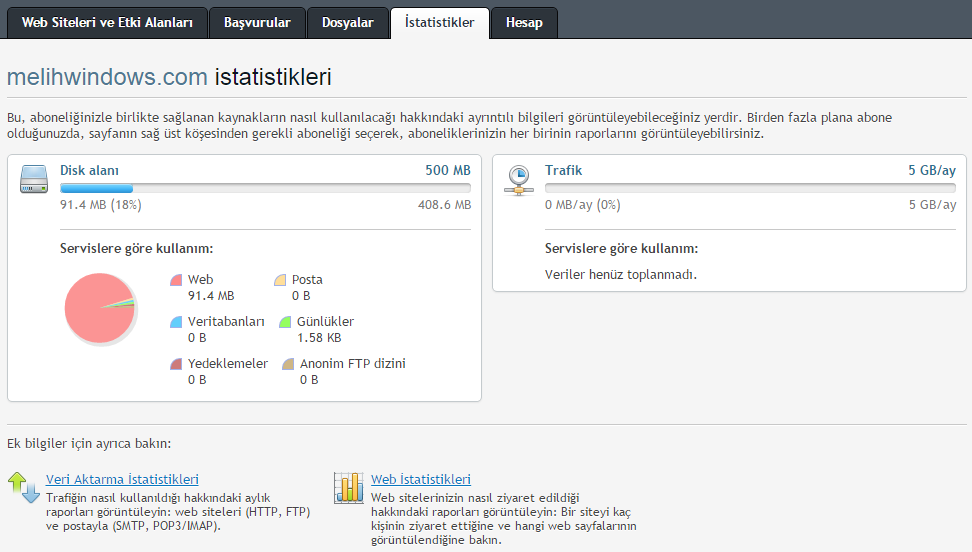Viewport: 972px width, 552px height.
Task: Click the Posta legend color swatch
Action: 280,280
